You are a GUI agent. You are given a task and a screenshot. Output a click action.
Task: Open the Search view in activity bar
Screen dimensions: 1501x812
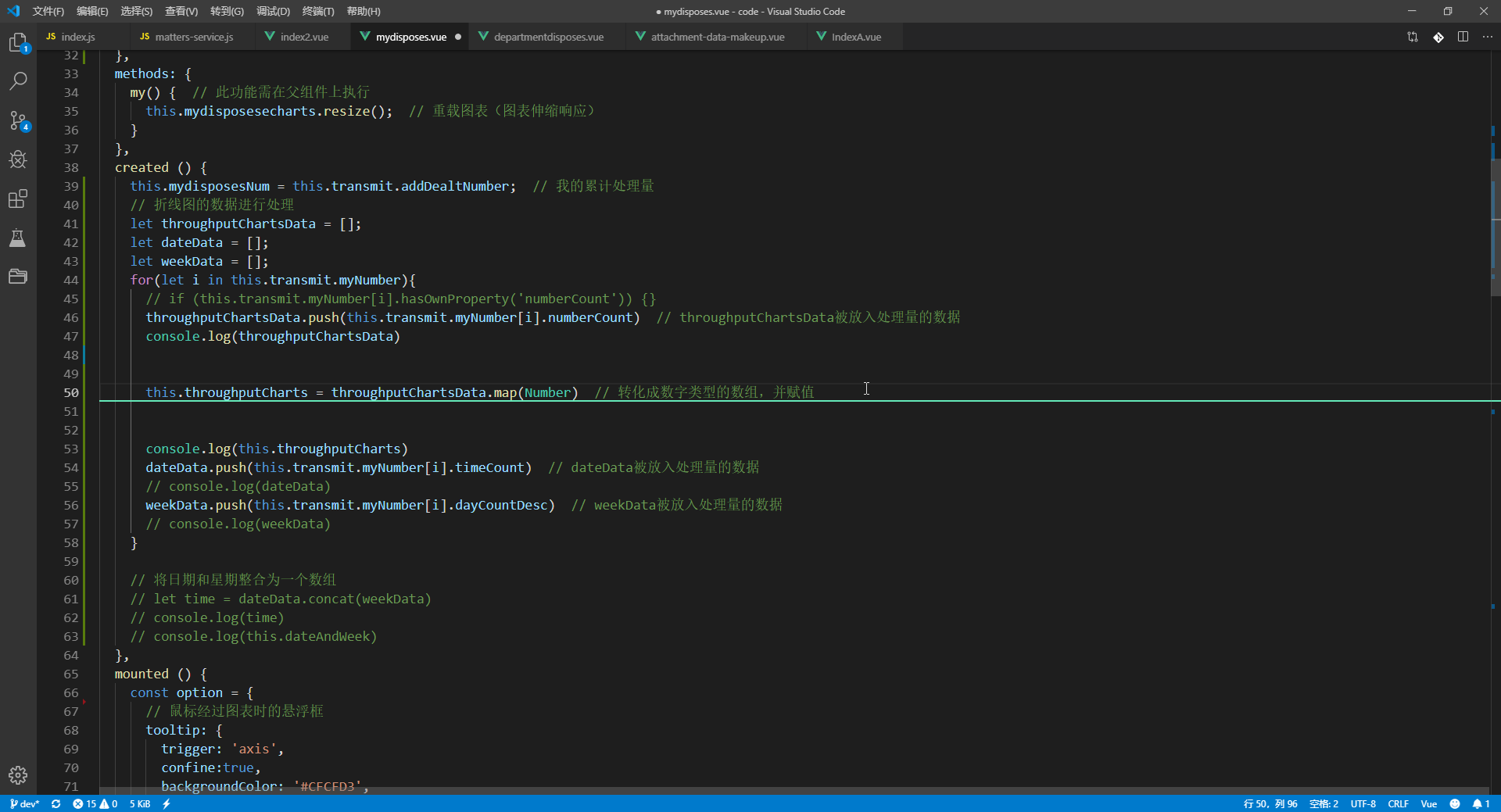coord(18,81)
